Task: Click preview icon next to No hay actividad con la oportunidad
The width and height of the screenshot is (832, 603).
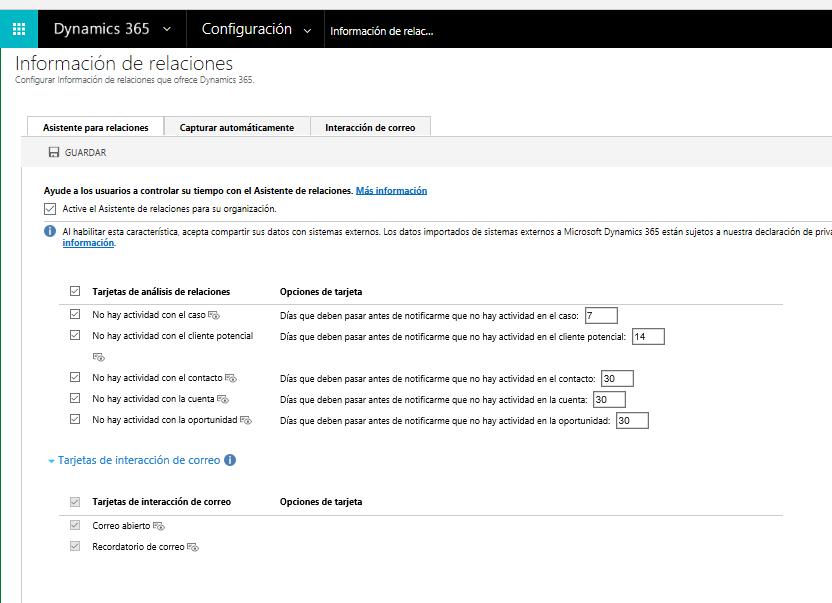Action: [246, 421]
